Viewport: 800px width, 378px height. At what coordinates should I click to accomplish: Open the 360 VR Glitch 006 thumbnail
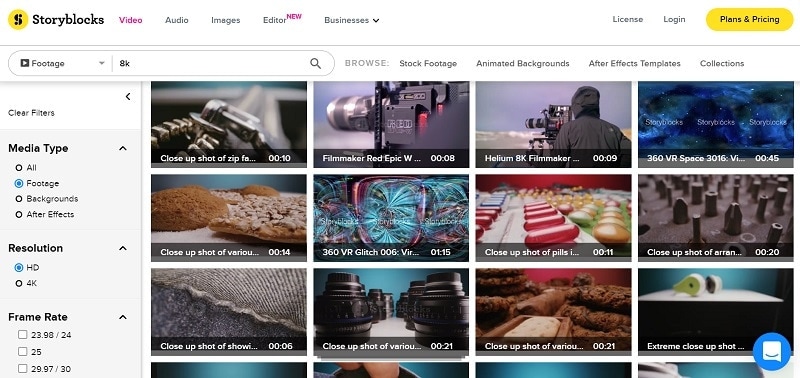[x=391, y=218]
